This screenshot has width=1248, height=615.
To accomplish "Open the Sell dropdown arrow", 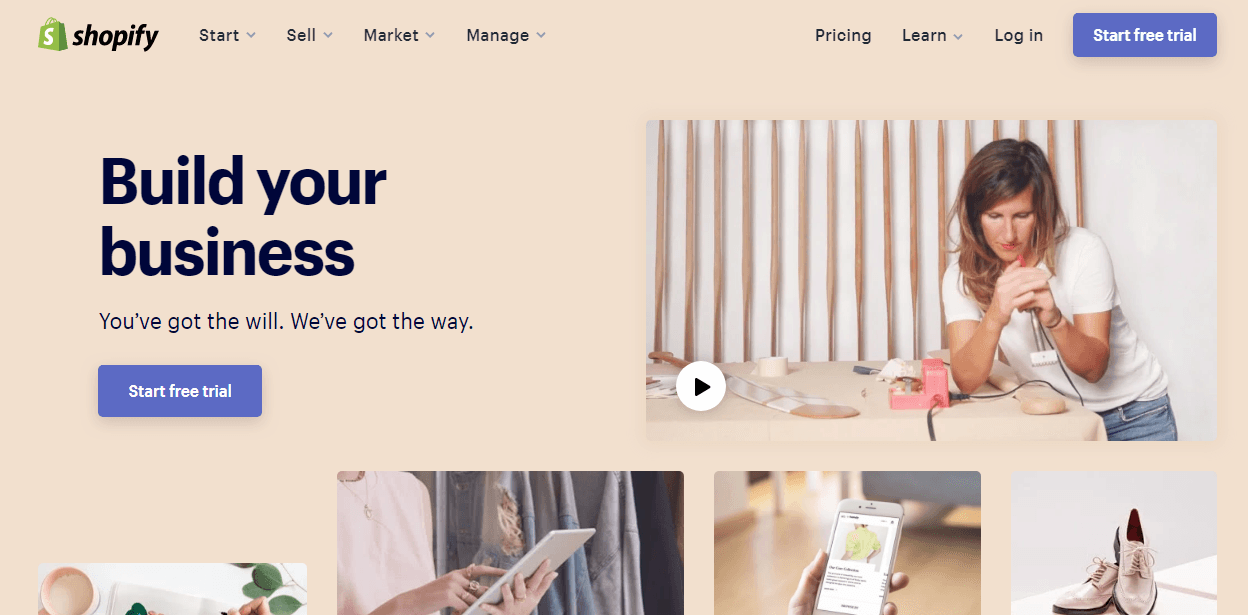I will tap(328, 35).
